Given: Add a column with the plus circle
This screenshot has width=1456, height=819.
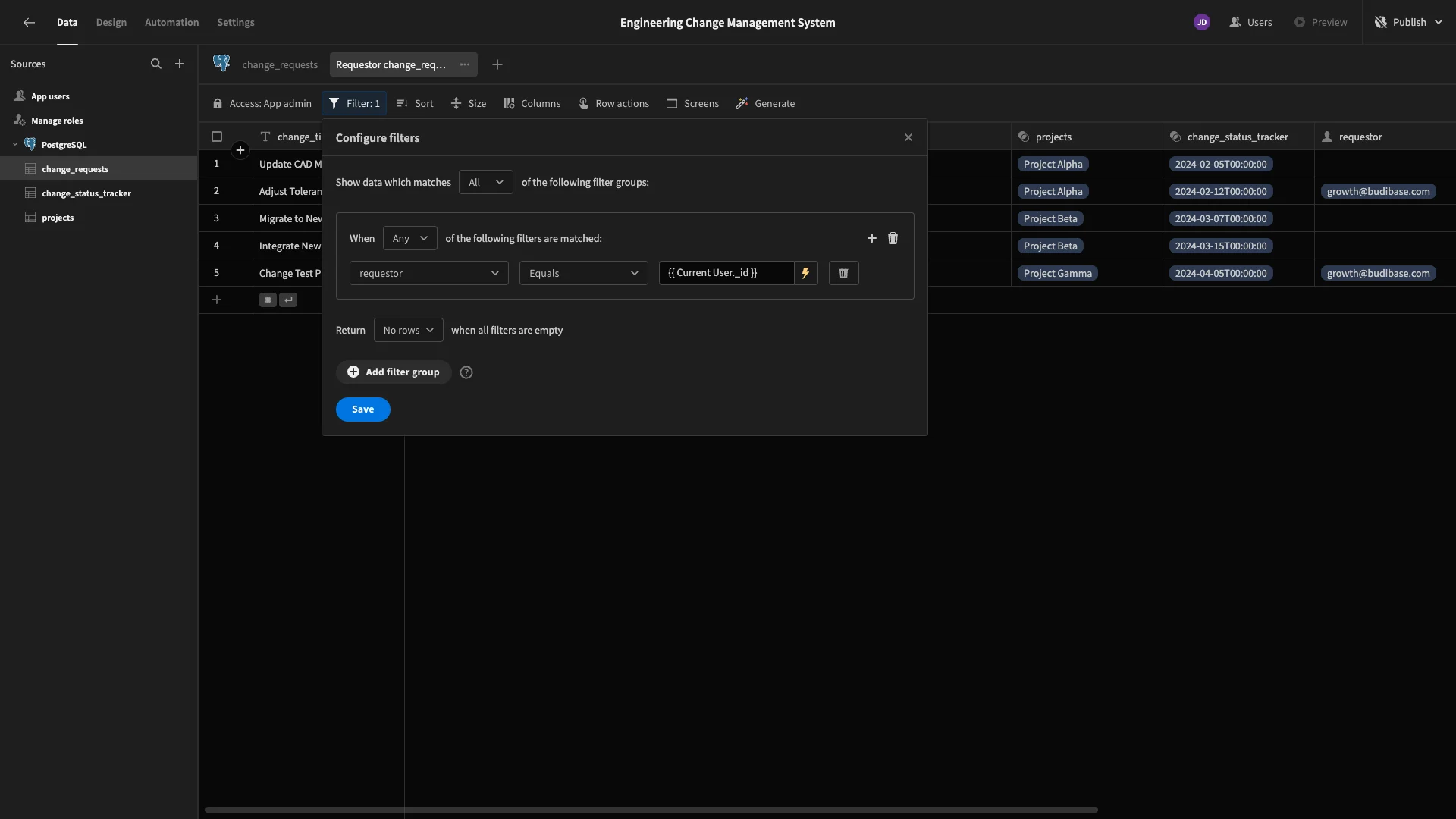Looking at the screenshot, I should tap(240, 150).
